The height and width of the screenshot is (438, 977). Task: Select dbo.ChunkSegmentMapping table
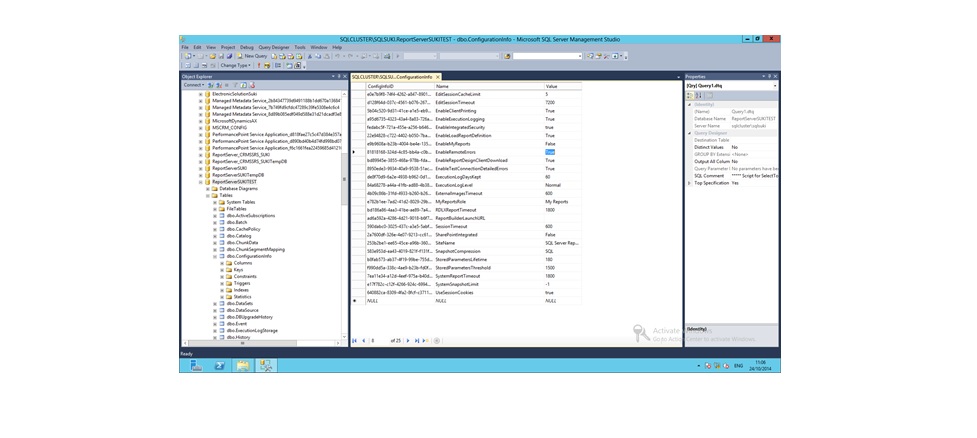click(x=255, y=249)
